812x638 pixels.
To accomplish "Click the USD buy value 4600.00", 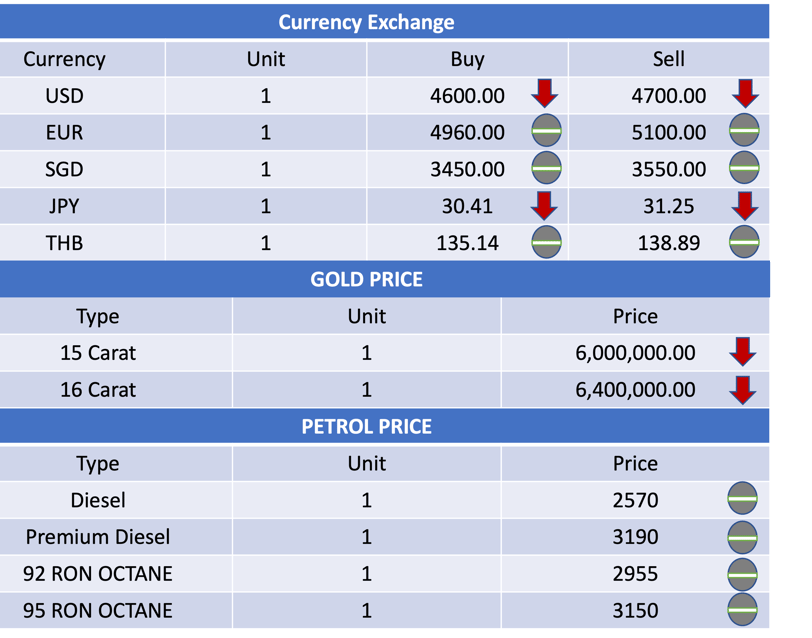I will click(x=467, y=96).
